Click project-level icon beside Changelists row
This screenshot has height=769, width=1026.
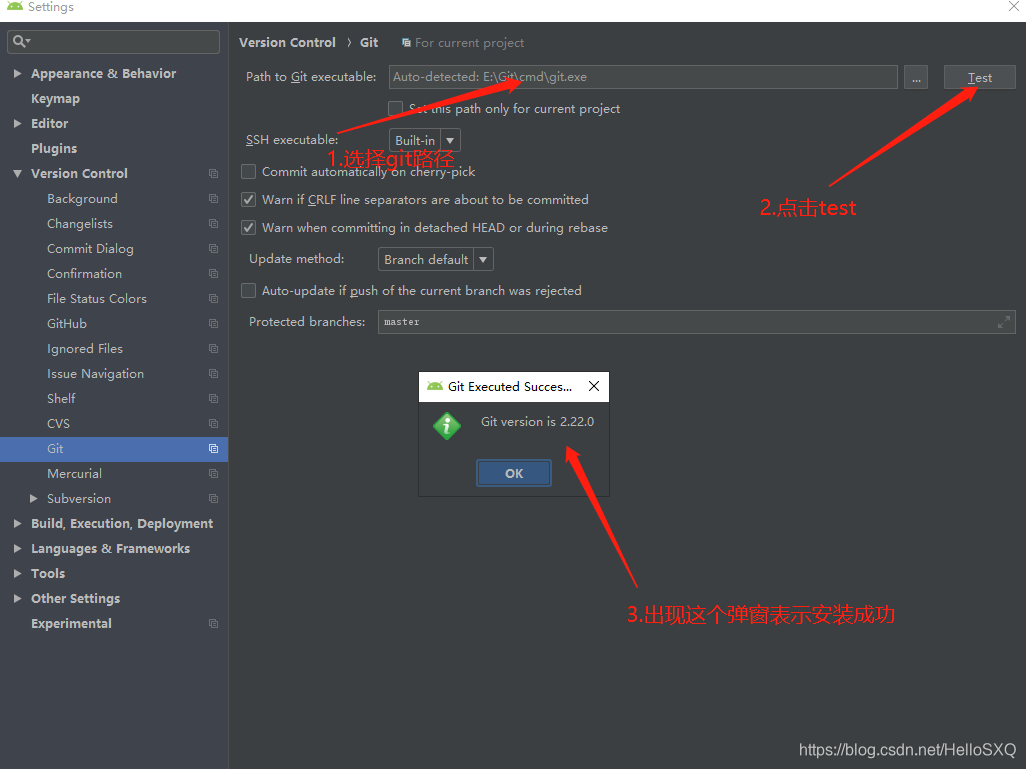pos(213,223)
